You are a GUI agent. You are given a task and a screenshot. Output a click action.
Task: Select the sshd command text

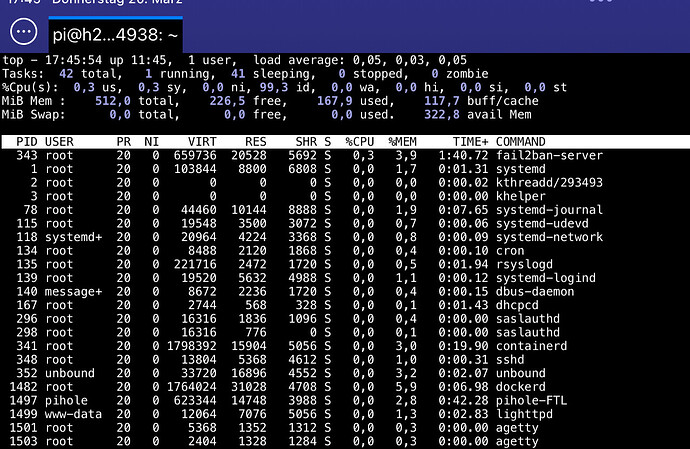[x=510, y=360]
